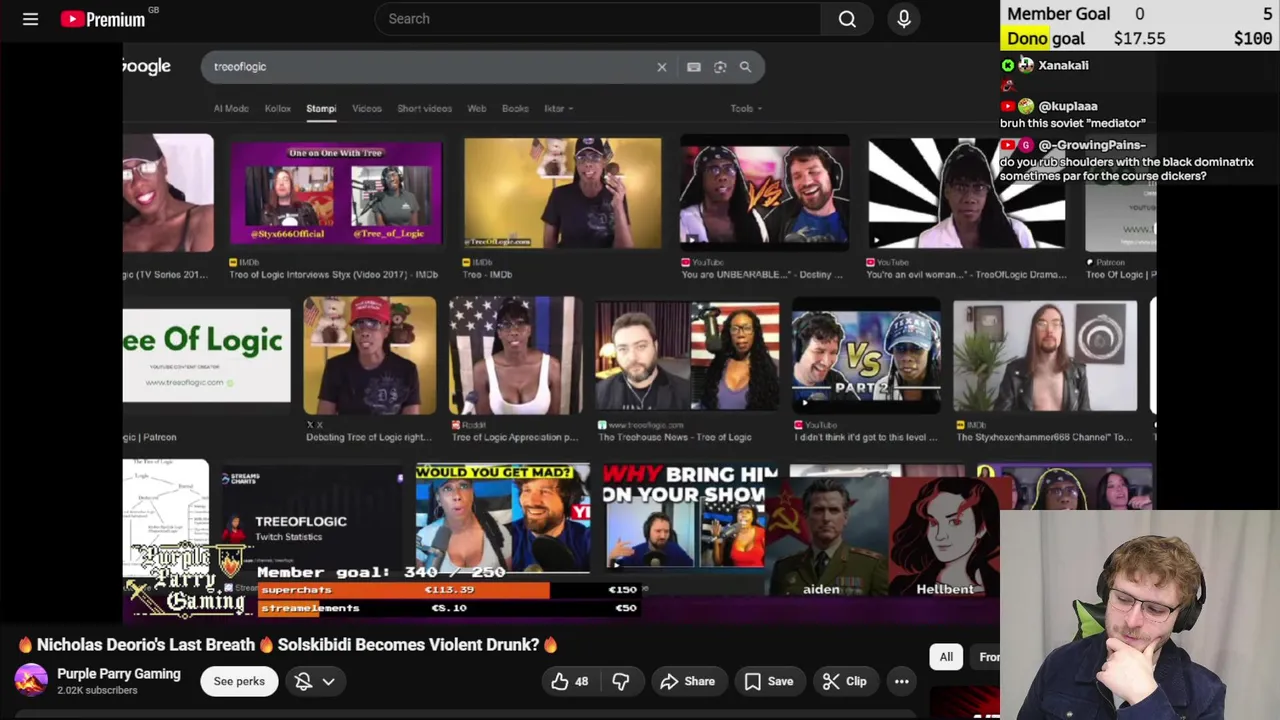This screenshot has width=1280, height=720.
Task: Click the Clip scissors button
Action: coord(845,681)
